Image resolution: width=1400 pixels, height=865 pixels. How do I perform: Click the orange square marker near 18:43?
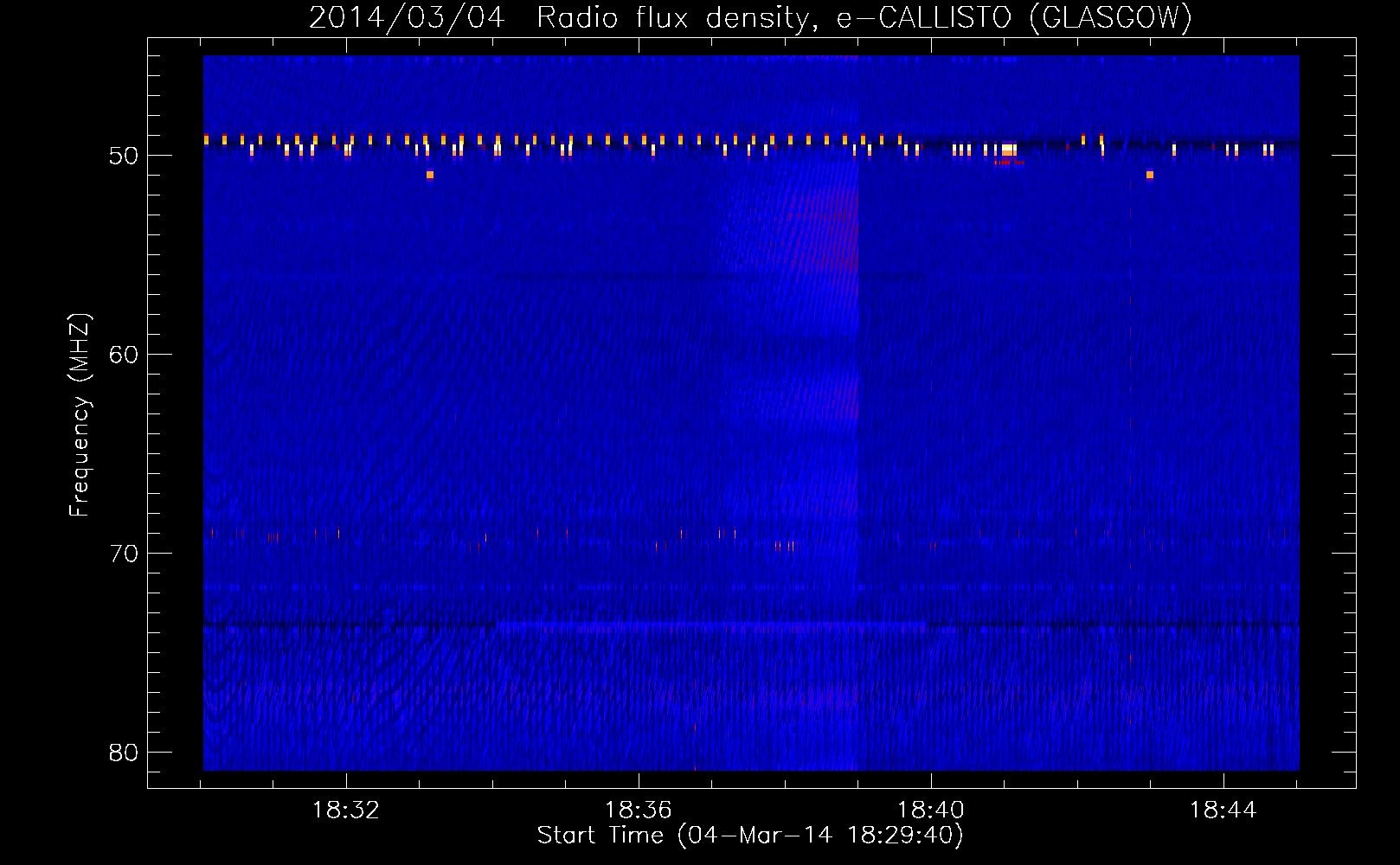click(1150, 175)
